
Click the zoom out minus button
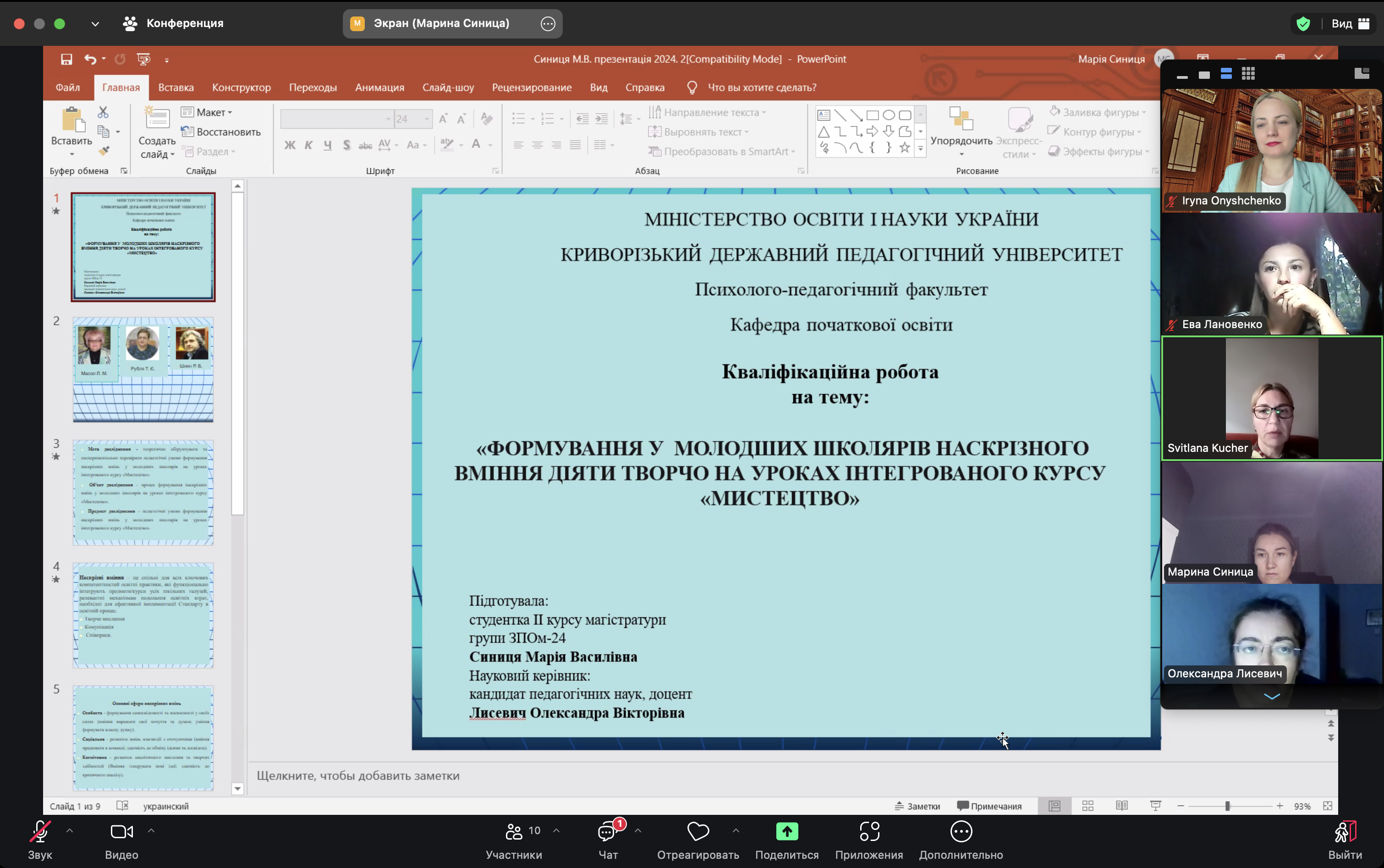coord(1181,806)
